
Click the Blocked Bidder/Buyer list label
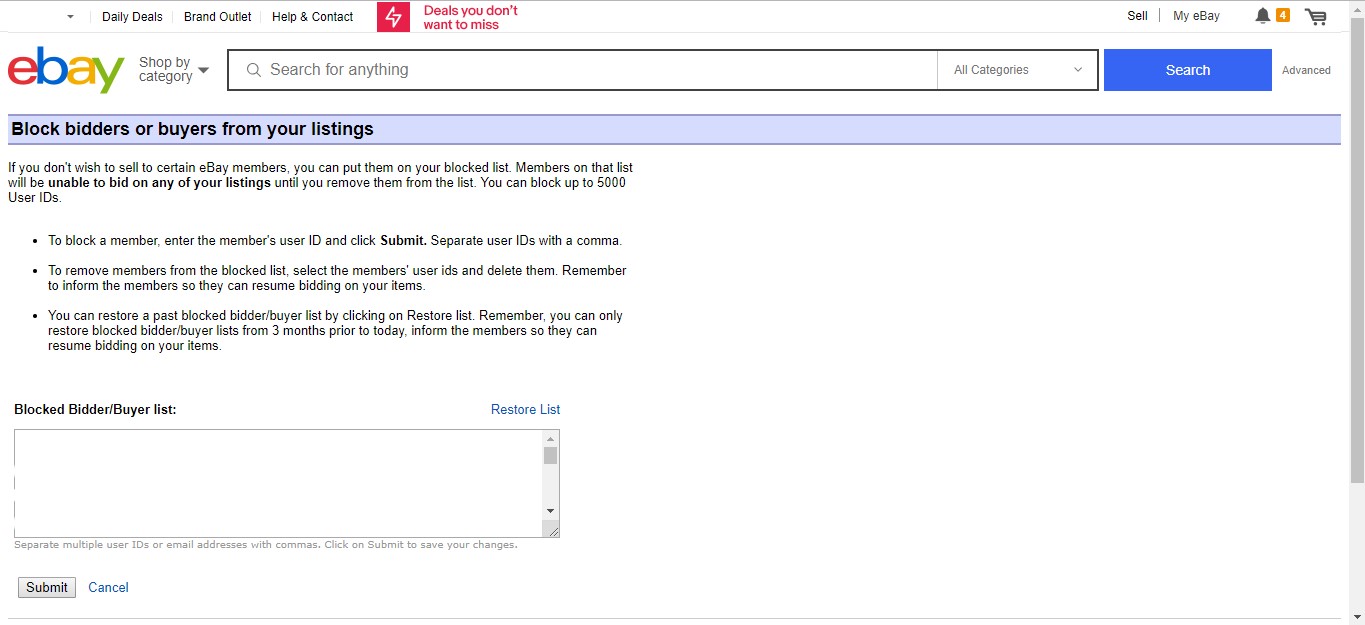click(x=95, y=409)
